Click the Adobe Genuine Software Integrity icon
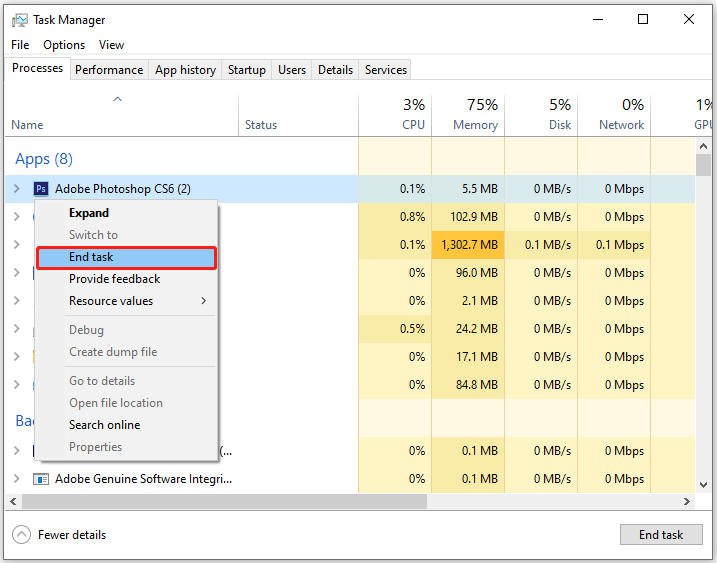 click(41, 479)
